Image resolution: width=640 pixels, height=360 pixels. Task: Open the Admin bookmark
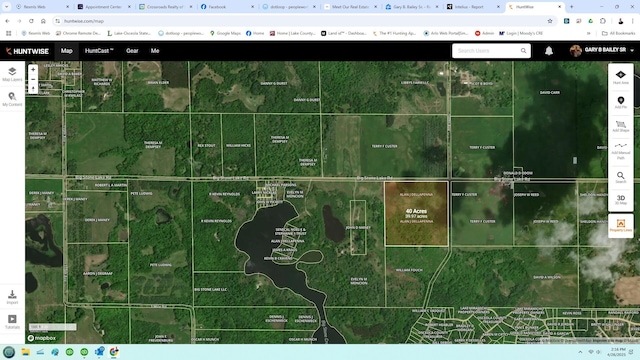coord(484,33)
